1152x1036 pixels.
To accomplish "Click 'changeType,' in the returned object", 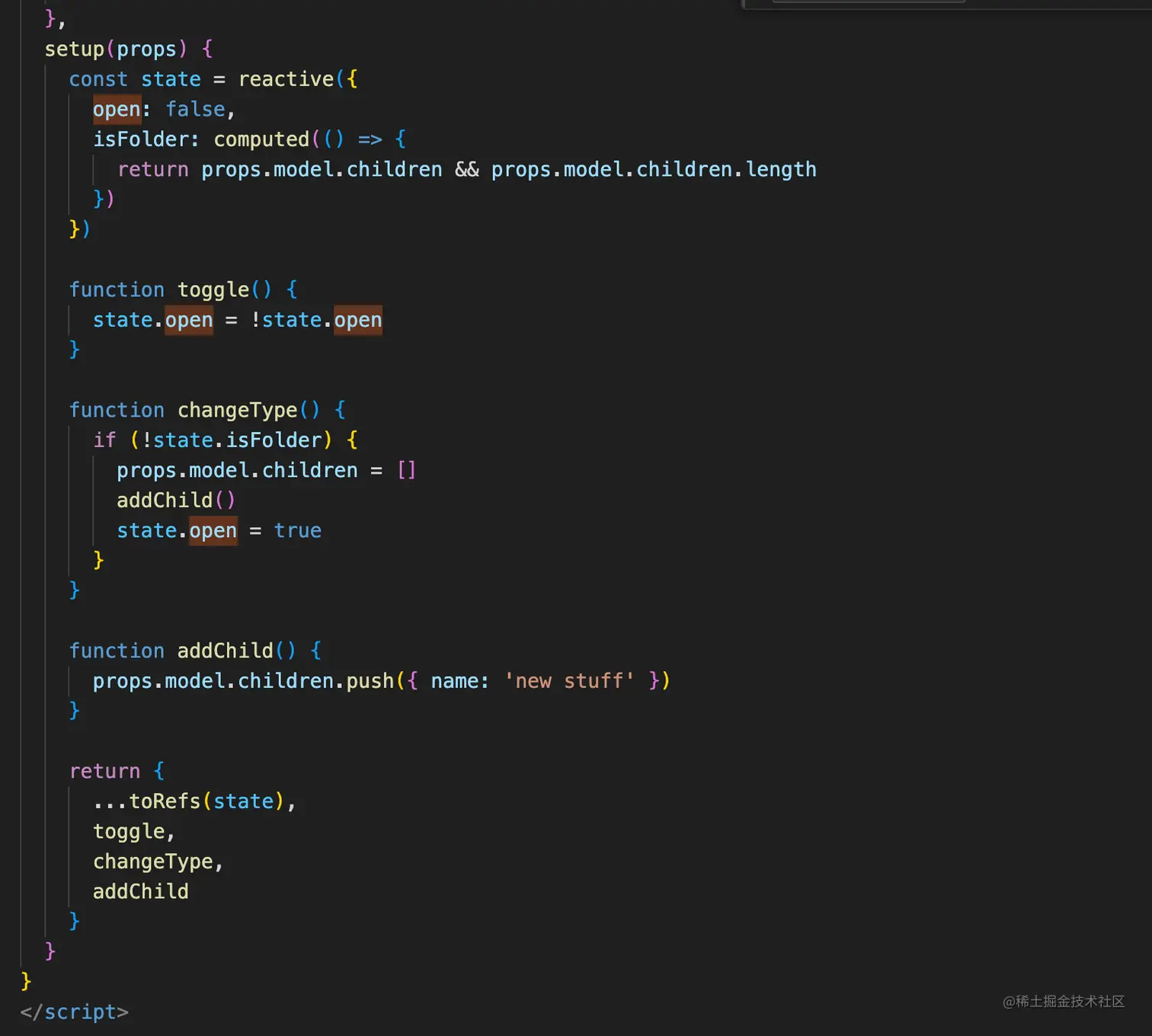I will coord(158,862).
